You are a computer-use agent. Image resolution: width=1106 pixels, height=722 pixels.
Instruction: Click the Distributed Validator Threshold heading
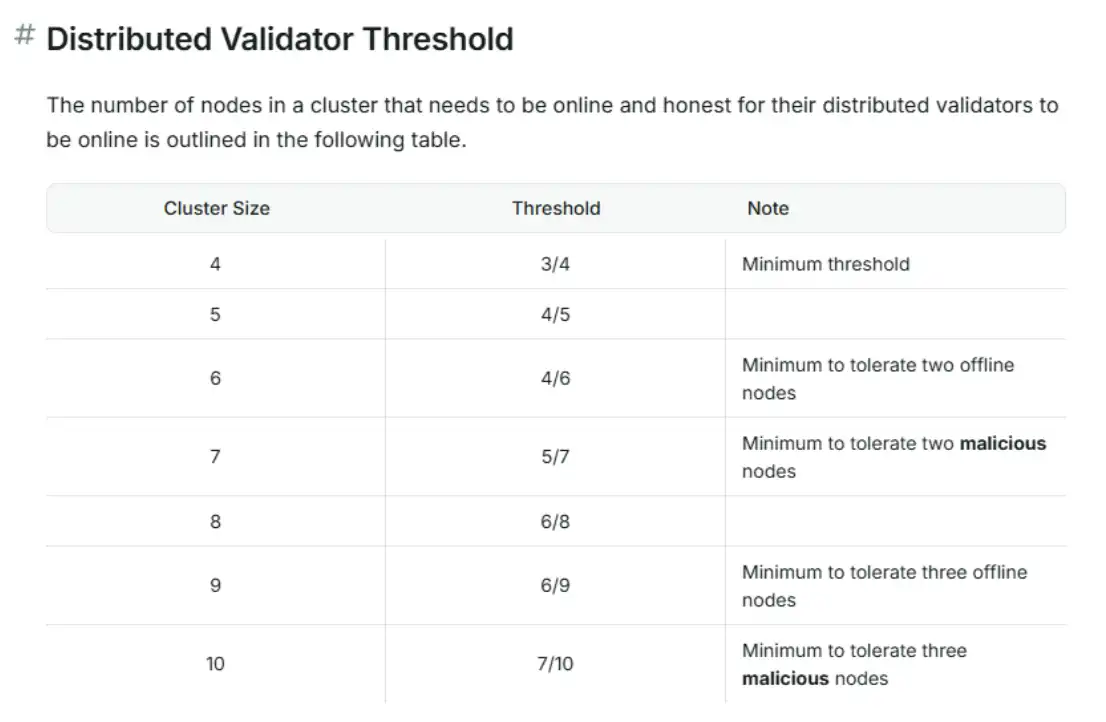coord(279,39)
